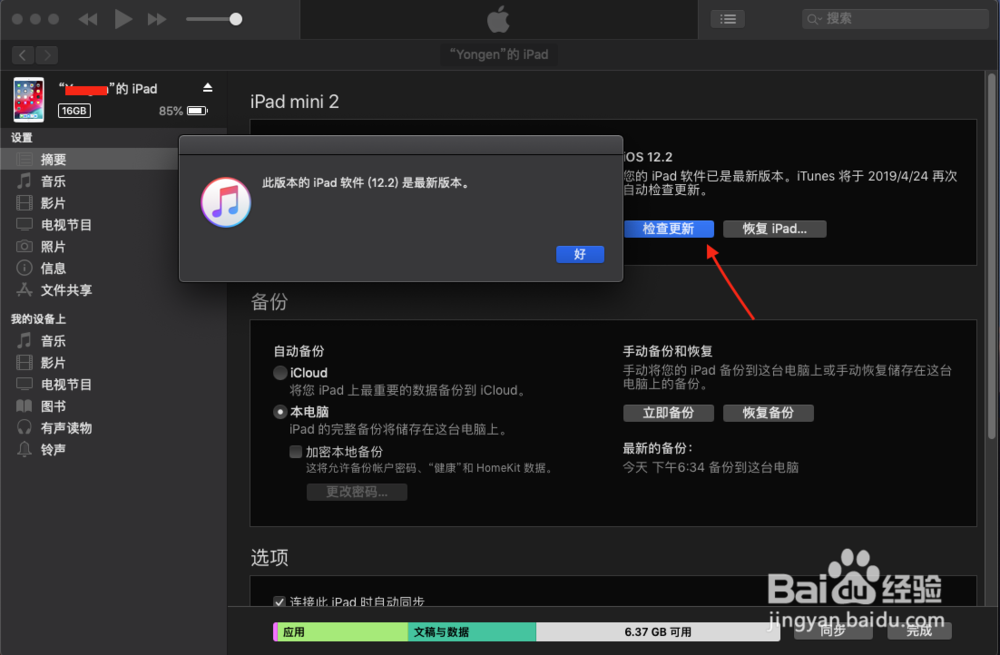Click the iPad mini 2 heading
Image resolution: width=1000 pixels, height=655 pixels.
295,101
